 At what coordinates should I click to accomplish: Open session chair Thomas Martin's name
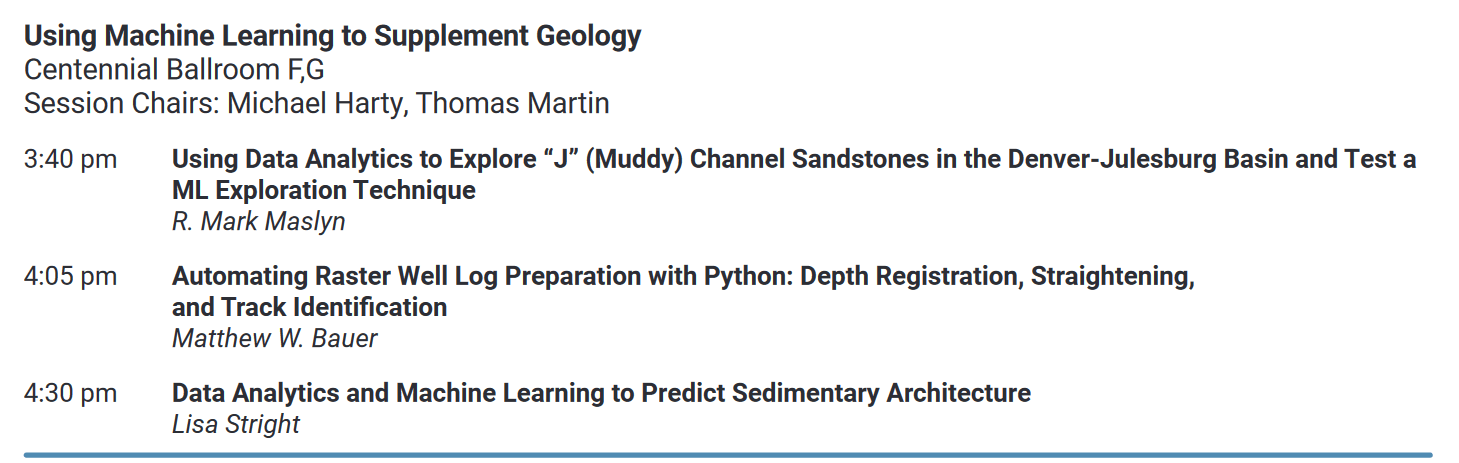pos(510,104)
